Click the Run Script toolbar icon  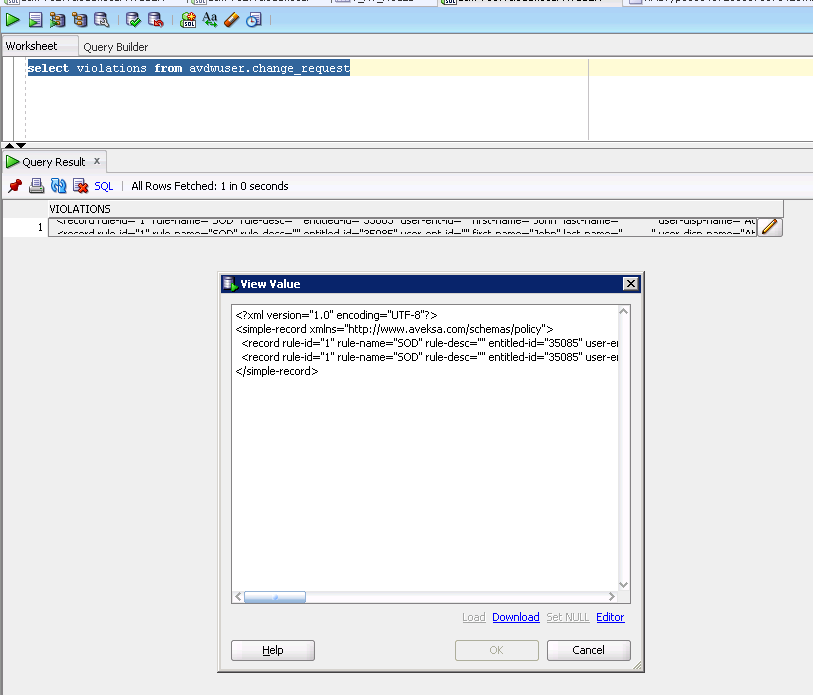pos(35,19)
